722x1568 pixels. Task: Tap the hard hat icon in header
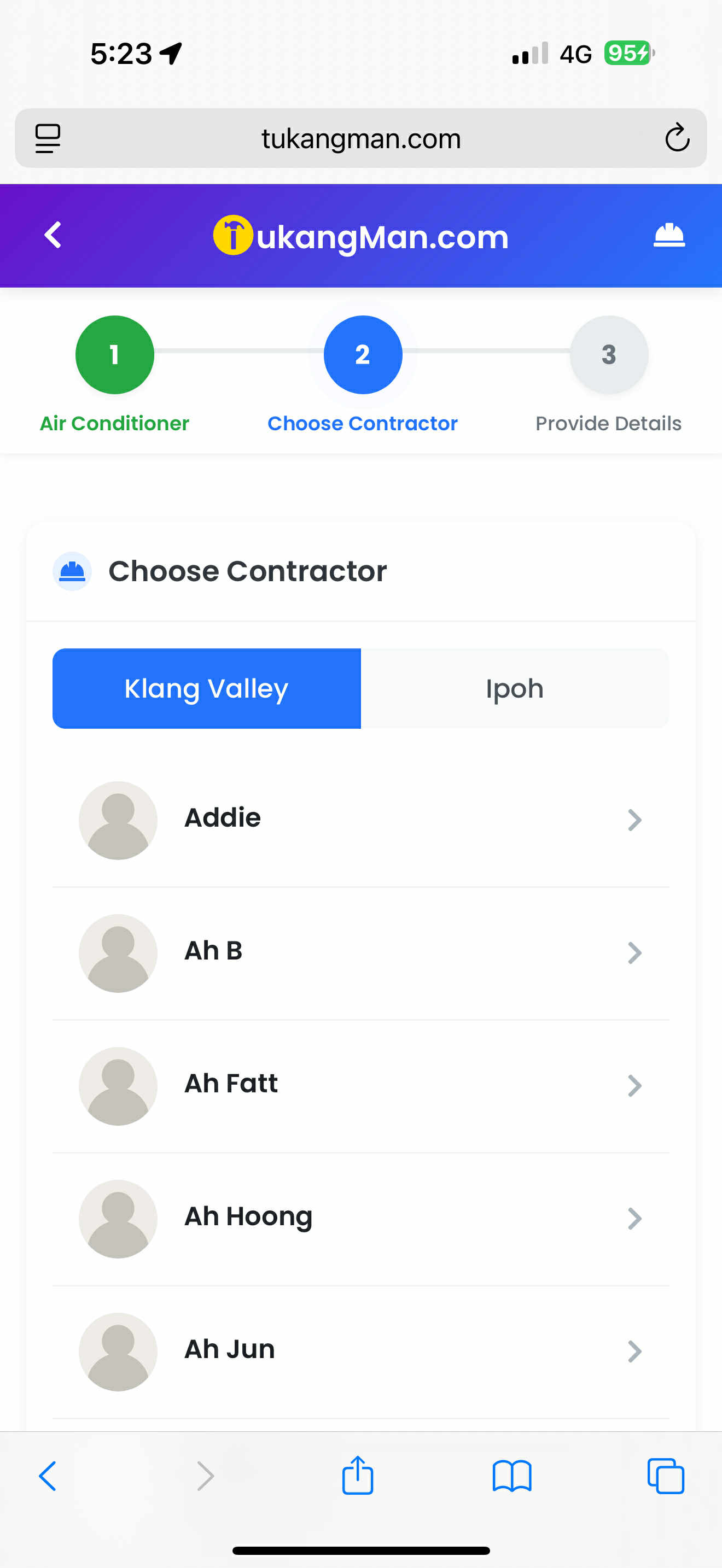[668, 235]
